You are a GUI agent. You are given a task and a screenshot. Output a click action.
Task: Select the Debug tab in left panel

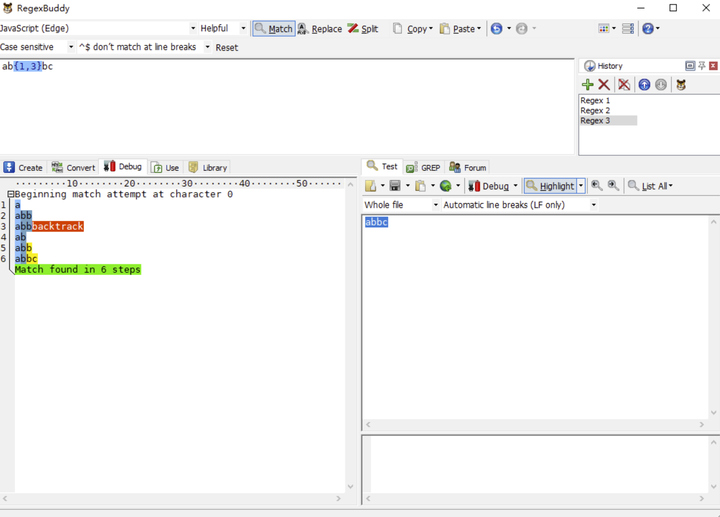[x=123, y=167]
